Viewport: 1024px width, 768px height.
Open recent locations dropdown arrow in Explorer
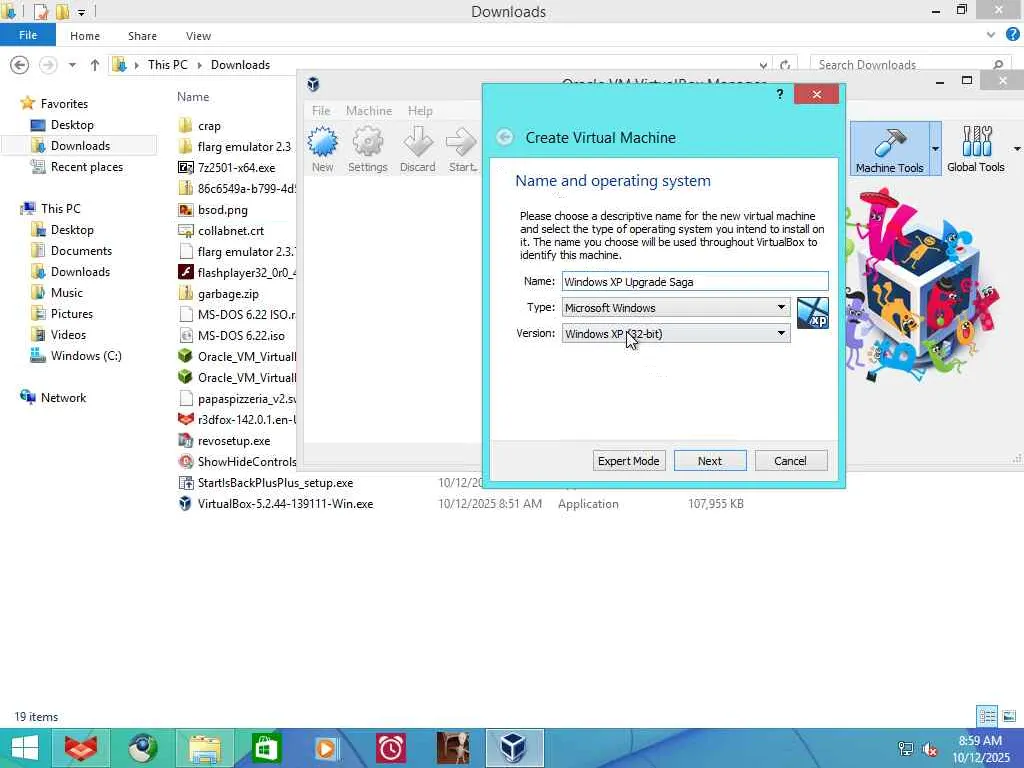pyautogui.click(x=72, y=65)
